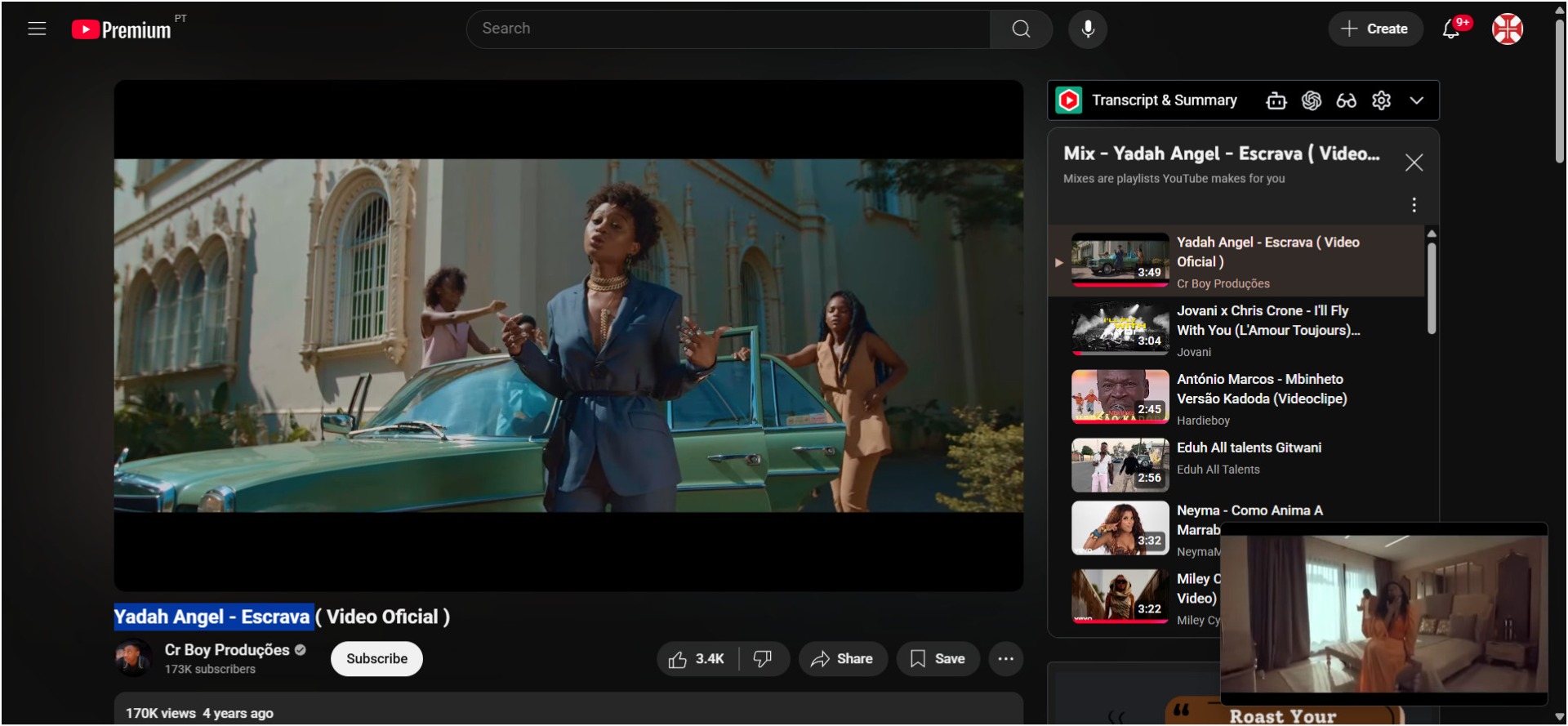Click the video title Yadah Angel - Escrava
The height and width of the screenshot is (726, 1568).
tap(282, 617)
